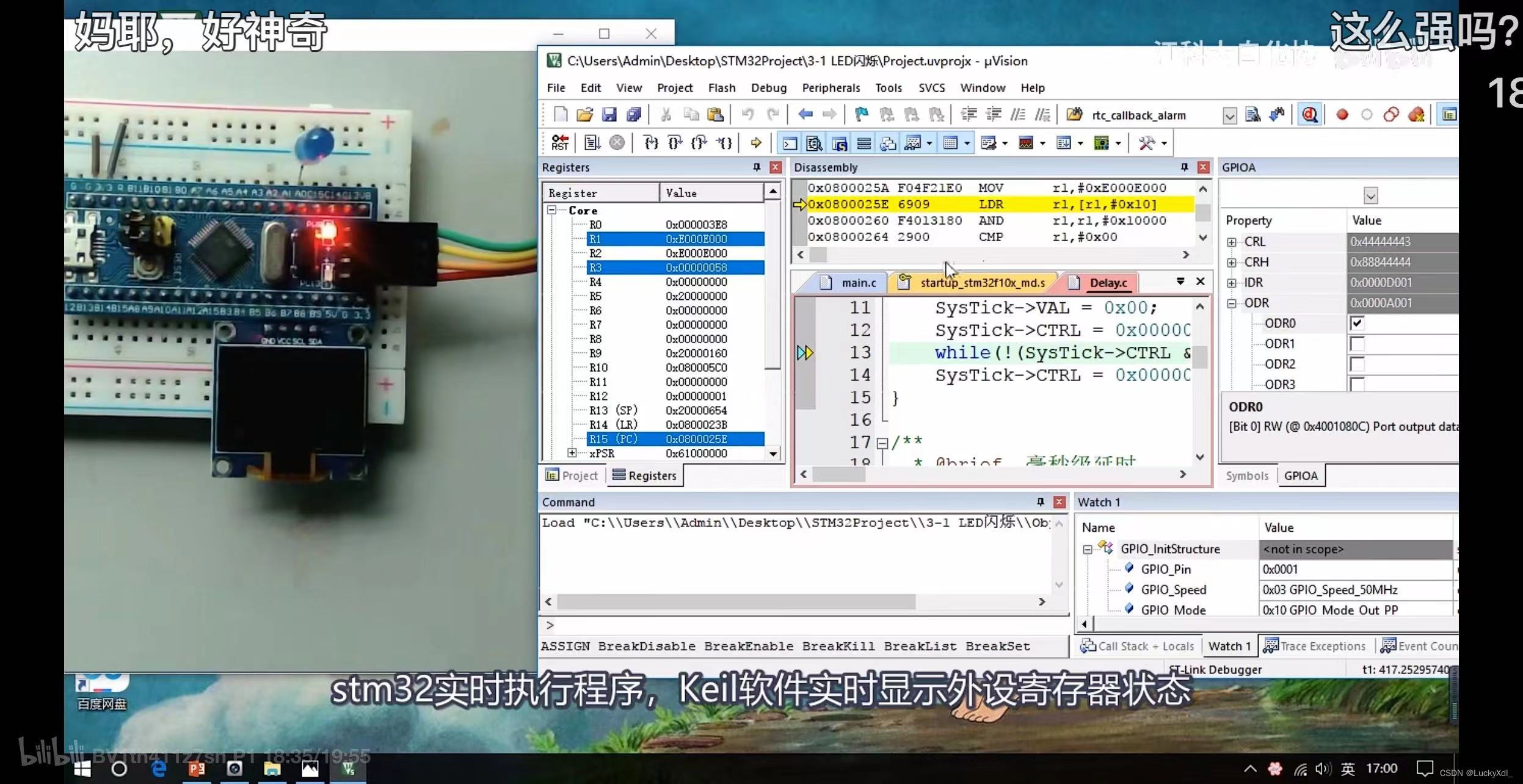Viewport: 1523px width, 784px height.
Task: Click Symbols tab in GPIOA panel
Action: pos(1248,475)
